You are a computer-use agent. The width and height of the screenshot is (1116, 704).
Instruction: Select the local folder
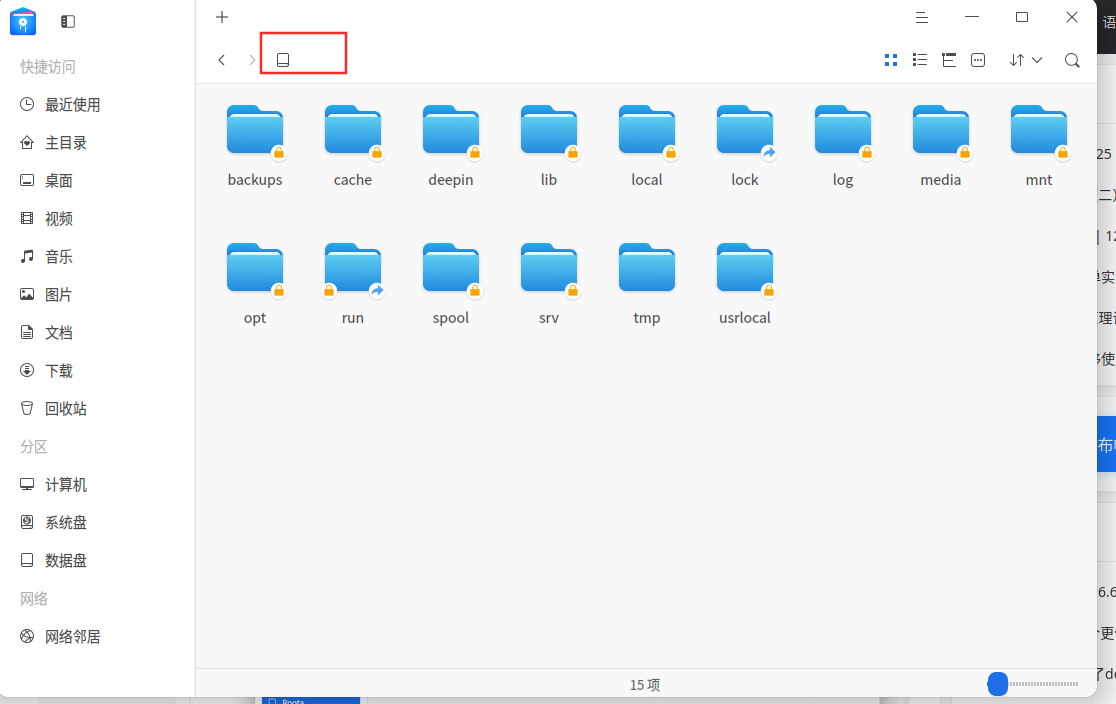[647, 145]
